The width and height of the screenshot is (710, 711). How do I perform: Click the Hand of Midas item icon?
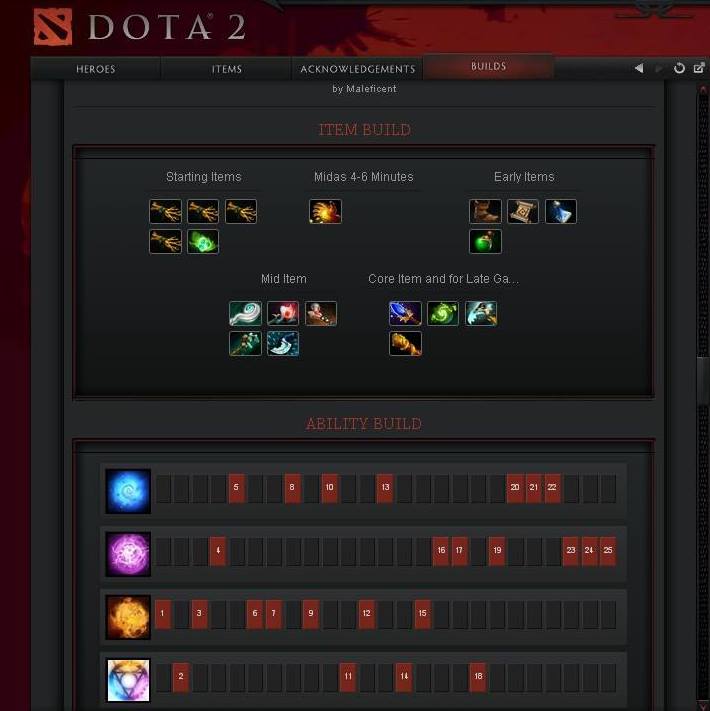(325, 211)
